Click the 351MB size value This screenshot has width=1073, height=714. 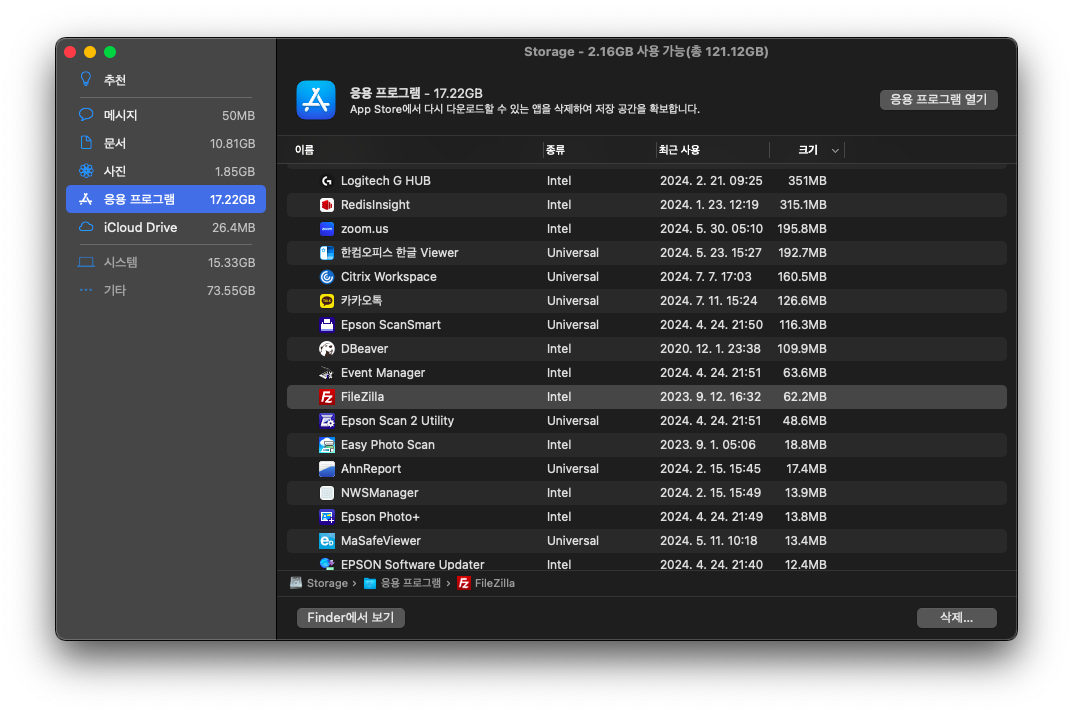(x=807, y=181)
